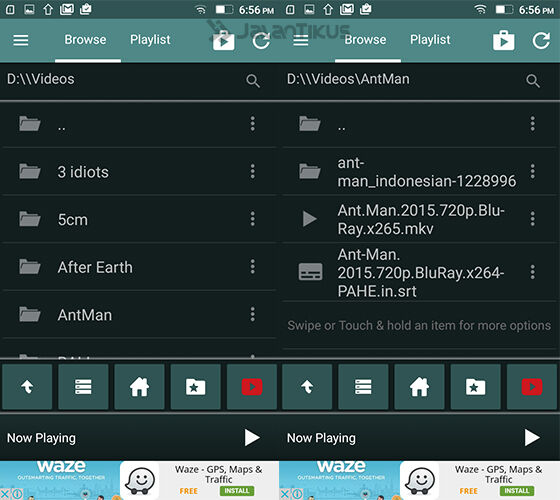Tap up-folder button in right bottom bar
Screen dimensions: 560x500
(307, 387)
